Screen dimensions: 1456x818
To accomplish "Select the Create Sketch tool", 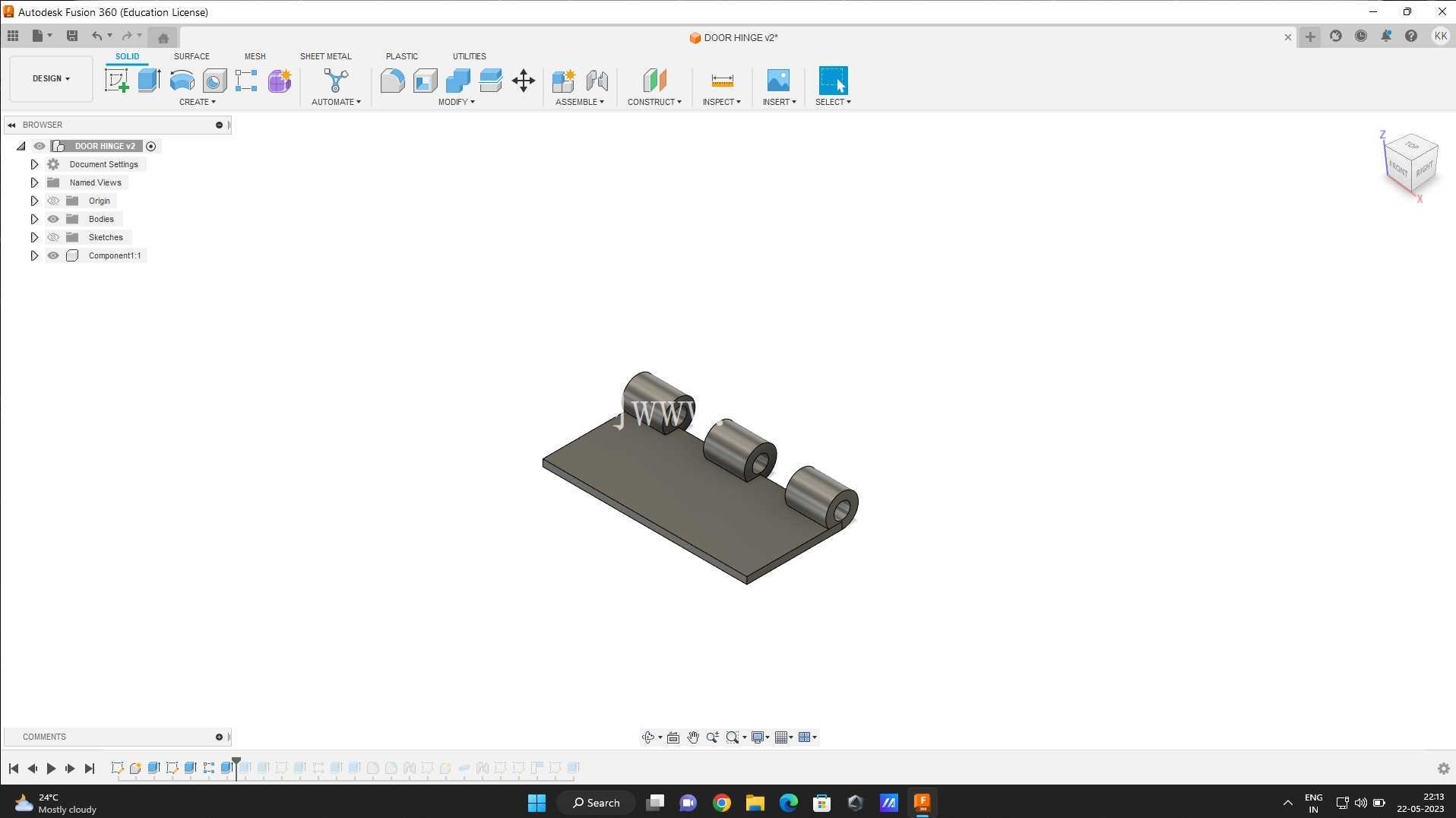I will pyautogui.click(x=116, y=81).
